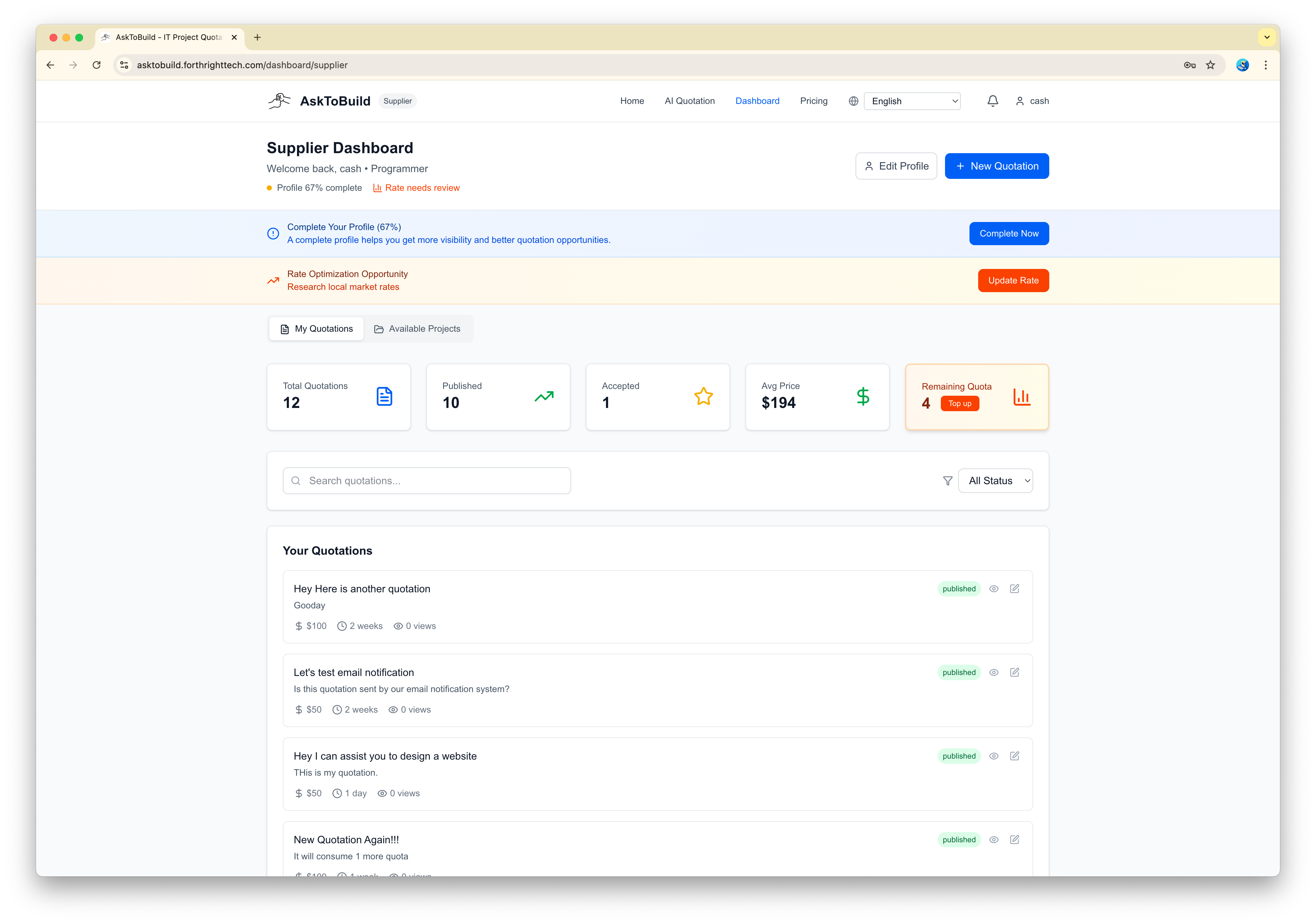Go to Home in the navigation
This screenshot has height=924, width=1316.
632,101
